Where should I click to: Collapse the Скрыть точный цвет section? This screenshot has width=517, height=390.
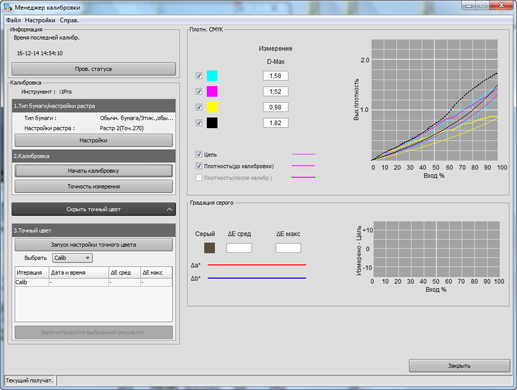tap(94, 209)
